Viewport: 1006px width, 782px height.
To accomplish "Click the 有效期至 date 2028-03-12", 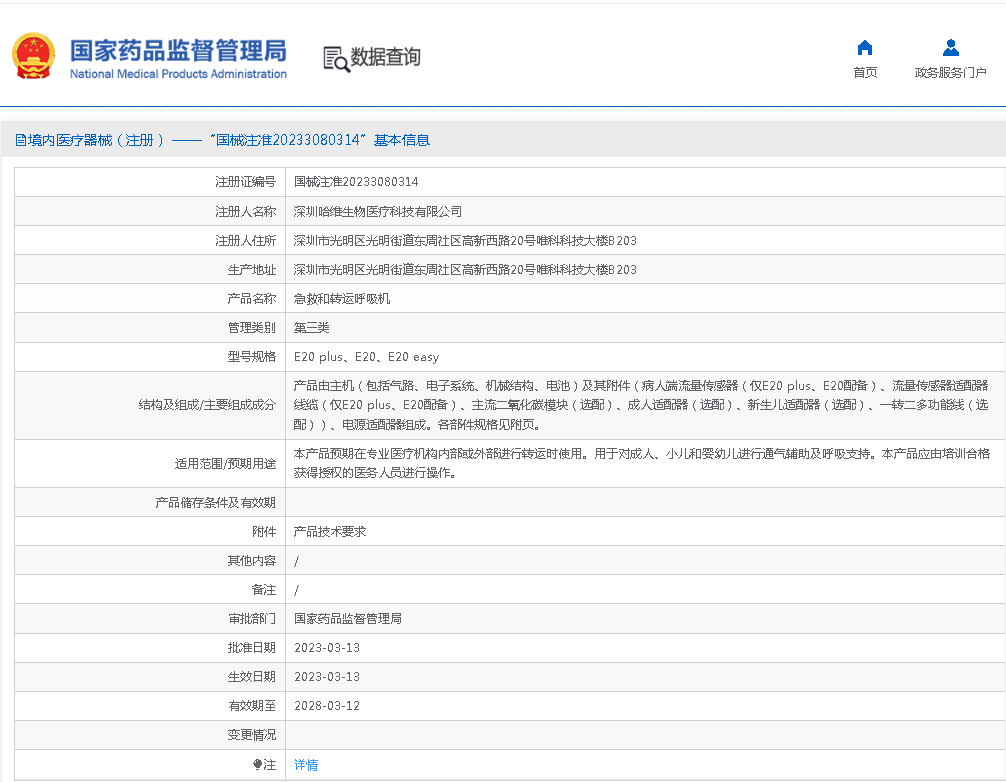I will pos(327,706).
